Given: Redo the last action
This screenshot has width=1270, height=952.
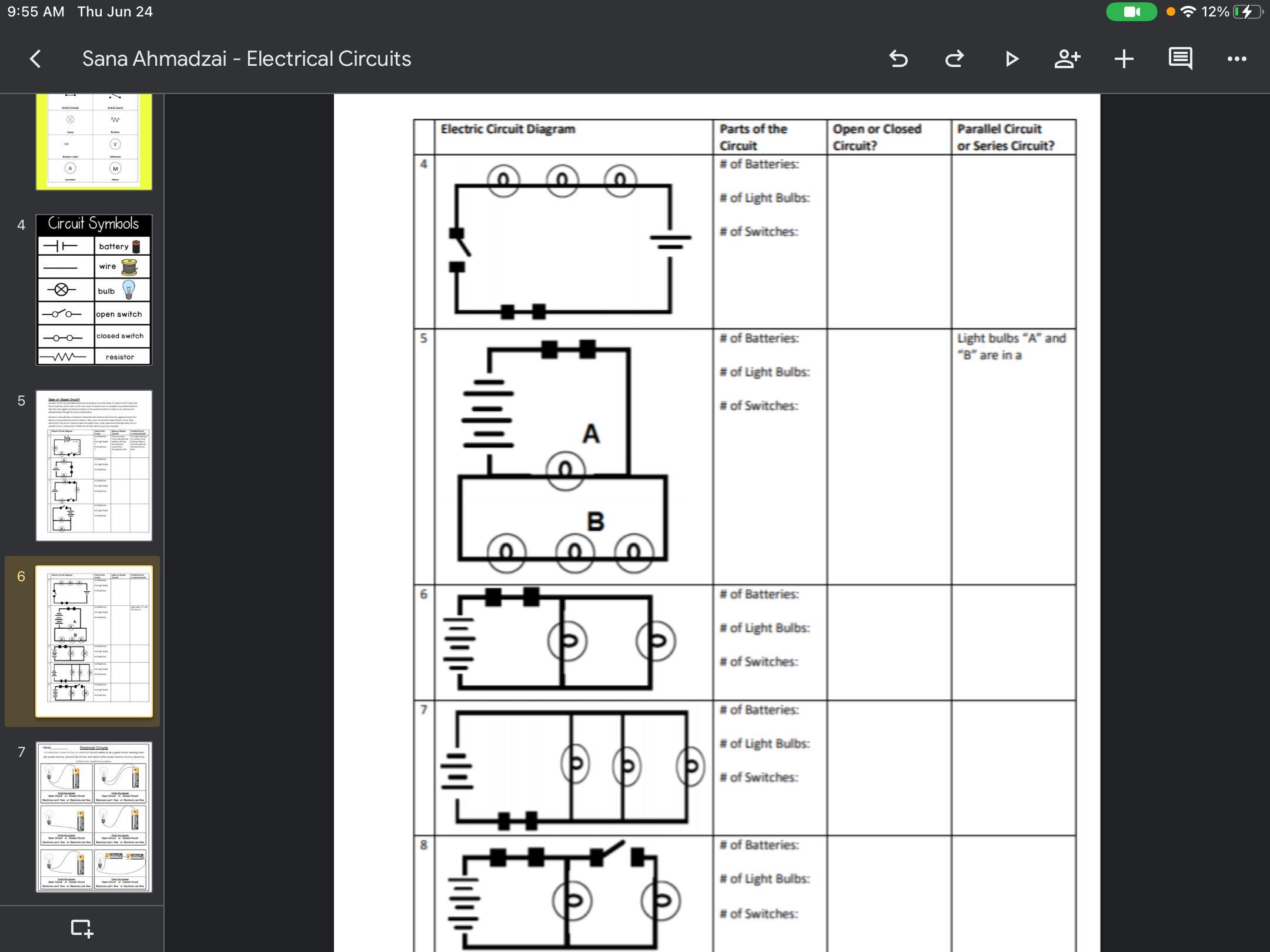Looking at the screenshot, I should [954, 59].
